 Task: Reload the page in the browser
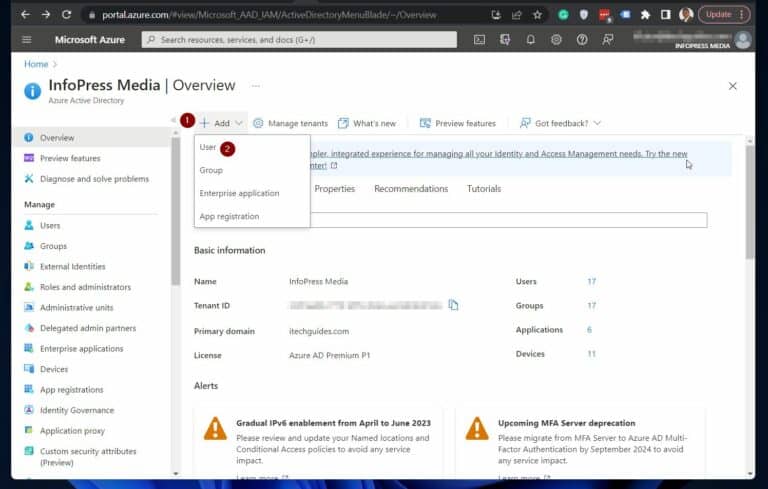click(x=67, y=15)
